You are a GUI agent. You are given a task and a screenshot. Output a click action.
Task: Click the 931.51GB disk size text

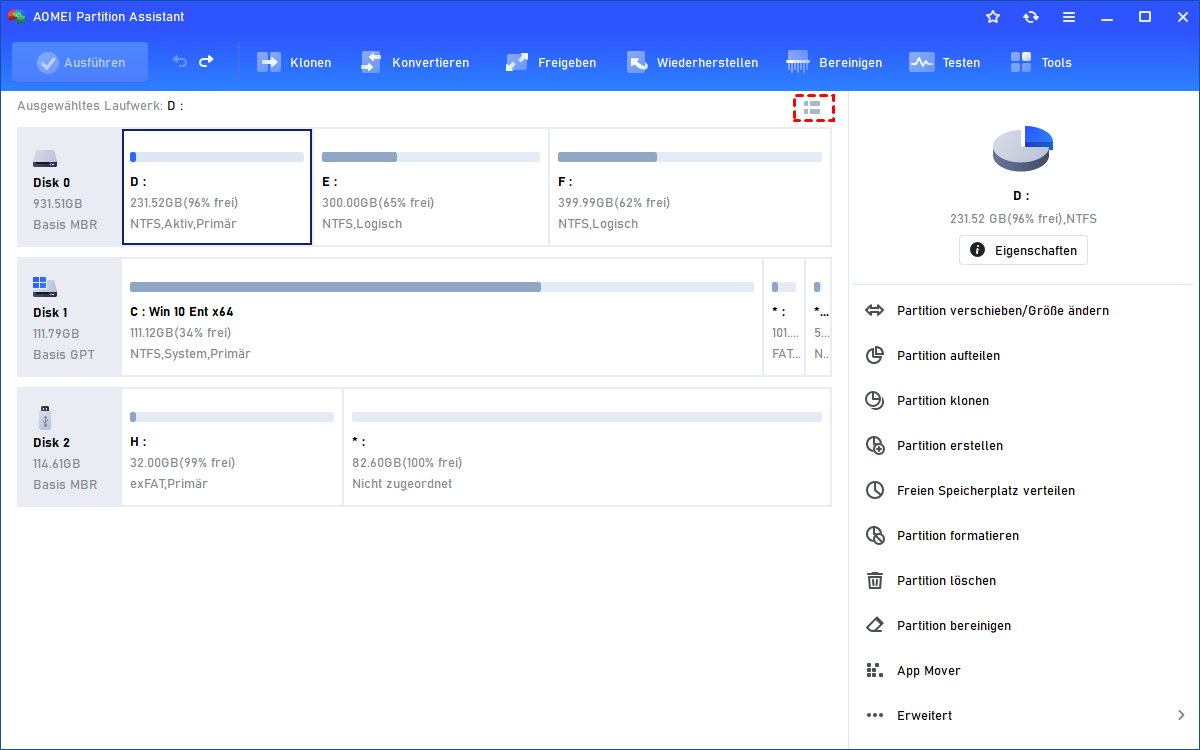(57, 204)
